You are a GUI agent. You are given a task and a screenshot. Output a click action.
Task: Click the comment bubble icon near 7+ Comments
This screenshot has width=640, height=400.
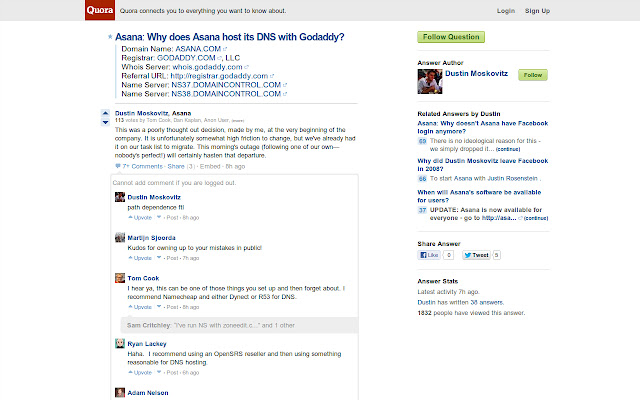click(x=118, y=166)
